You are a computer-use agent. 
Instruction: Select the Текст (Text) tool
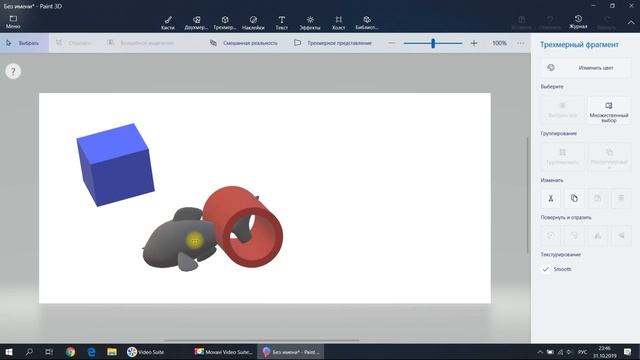281,23
